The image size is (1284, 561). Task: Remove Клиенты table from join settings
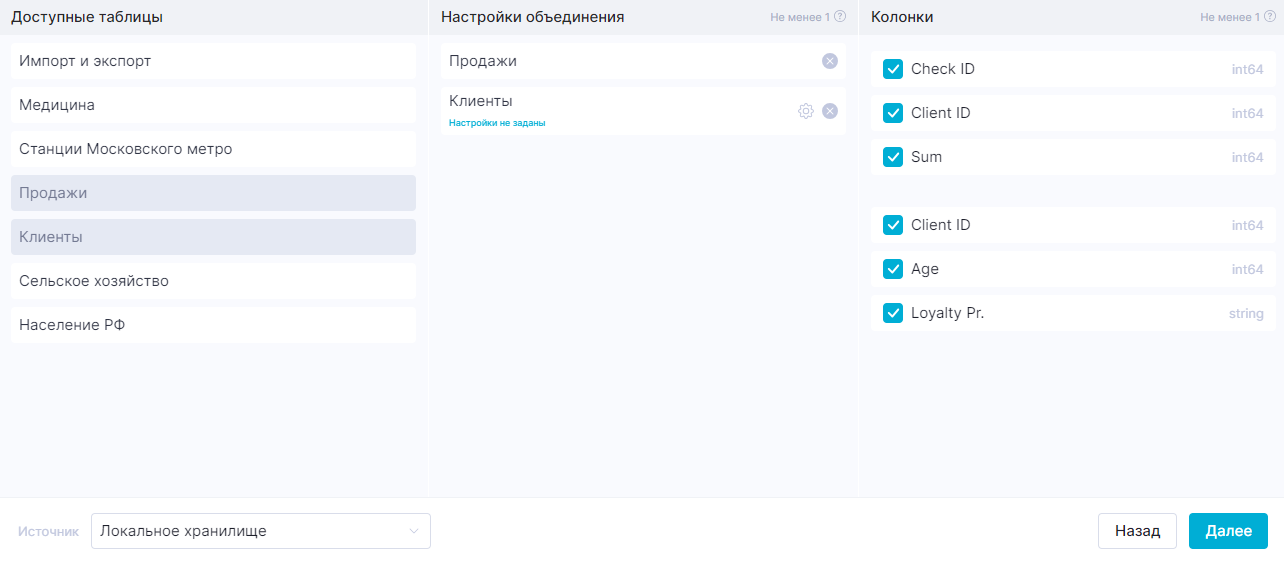click(x=829, y=111)
